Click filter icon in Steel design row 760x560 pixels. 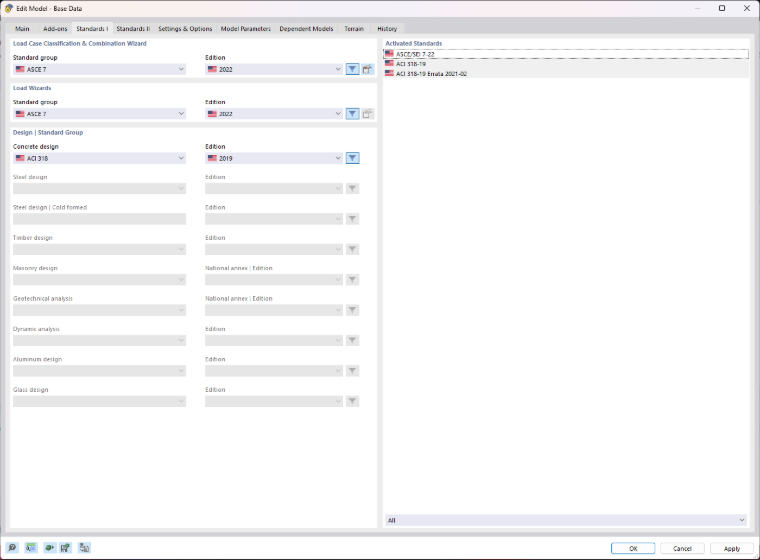(x=352, y=189)
